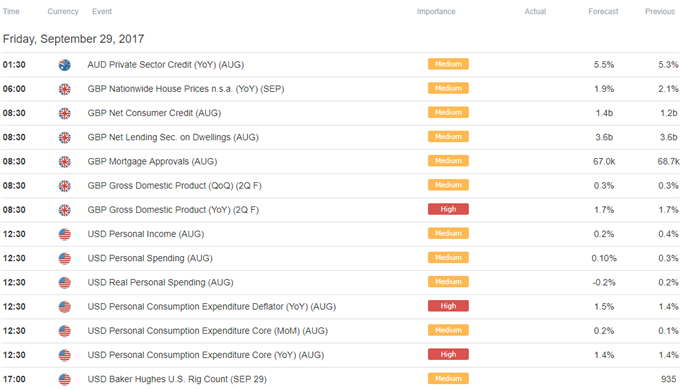Click previous value 1.2b for Net Consumer Credit
Viewport: 680px width, 389px height.
[669, 113]
